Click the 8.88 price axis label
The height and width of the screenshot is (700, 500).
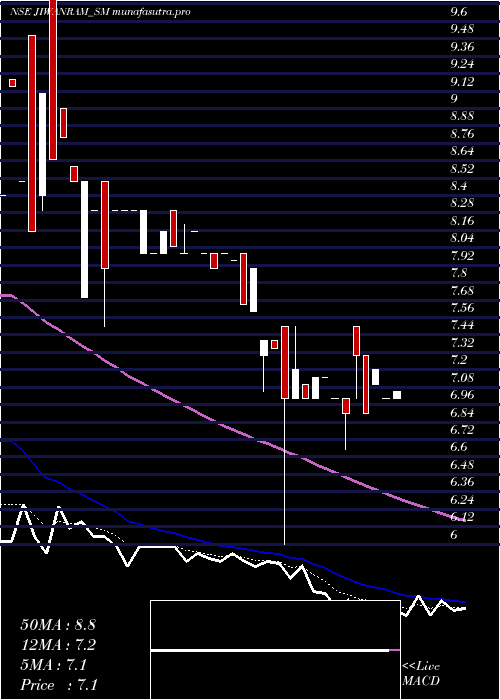tap(462, 116)
